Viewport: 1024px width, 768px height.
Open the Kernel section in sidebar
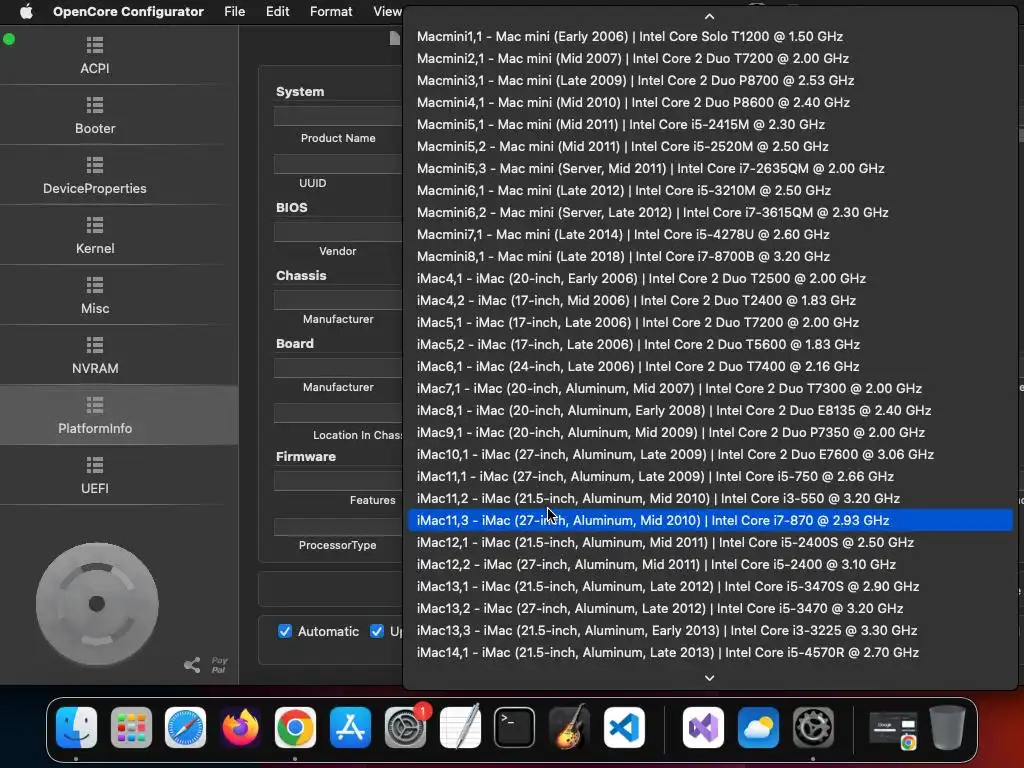point(95,236)
